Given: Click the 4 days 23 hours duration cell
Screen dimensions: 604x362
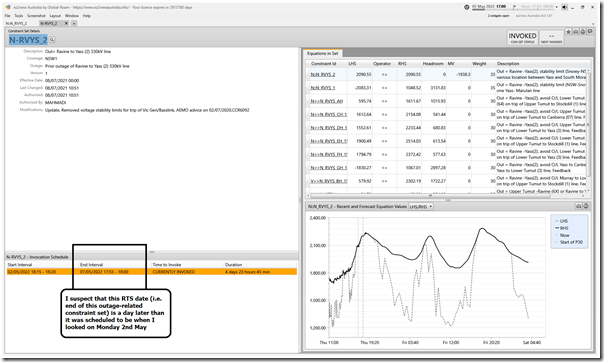Looking at the screenshot, I should coord(247,272).
